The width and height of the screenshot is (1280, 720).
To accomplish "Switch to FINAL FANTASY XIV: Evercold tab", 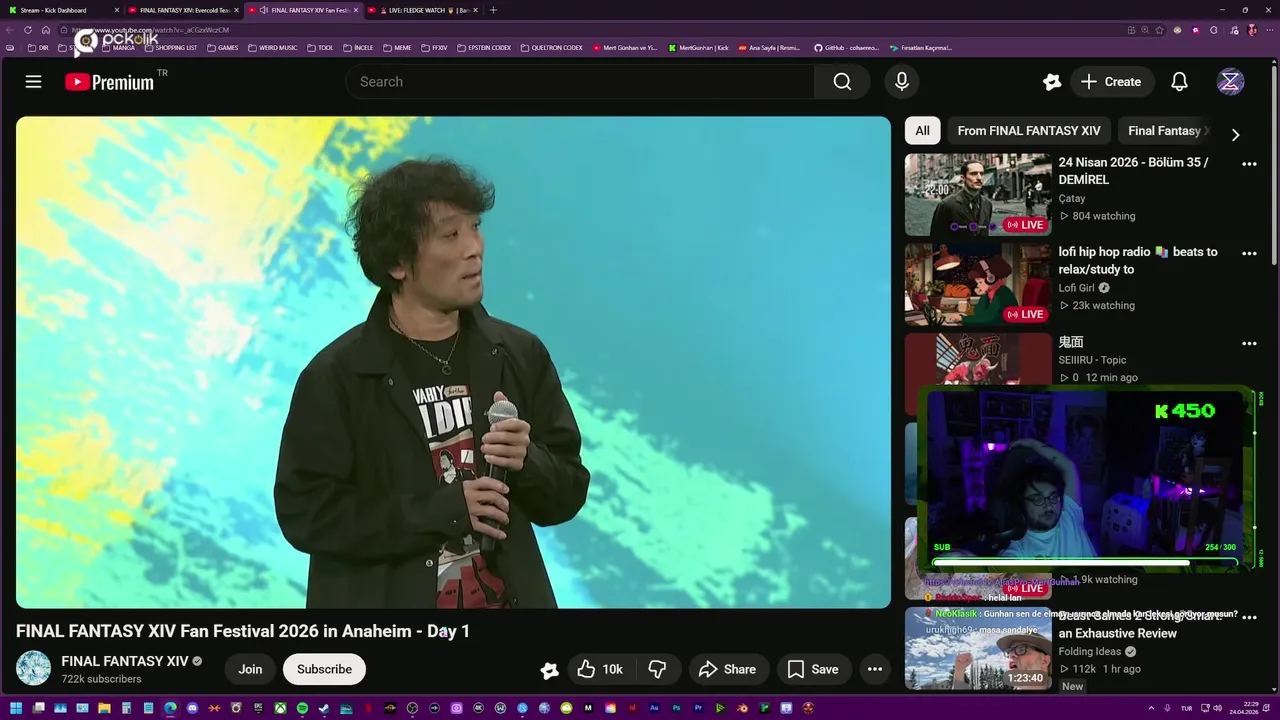I will pyautogui.click(x=182, y=10).
